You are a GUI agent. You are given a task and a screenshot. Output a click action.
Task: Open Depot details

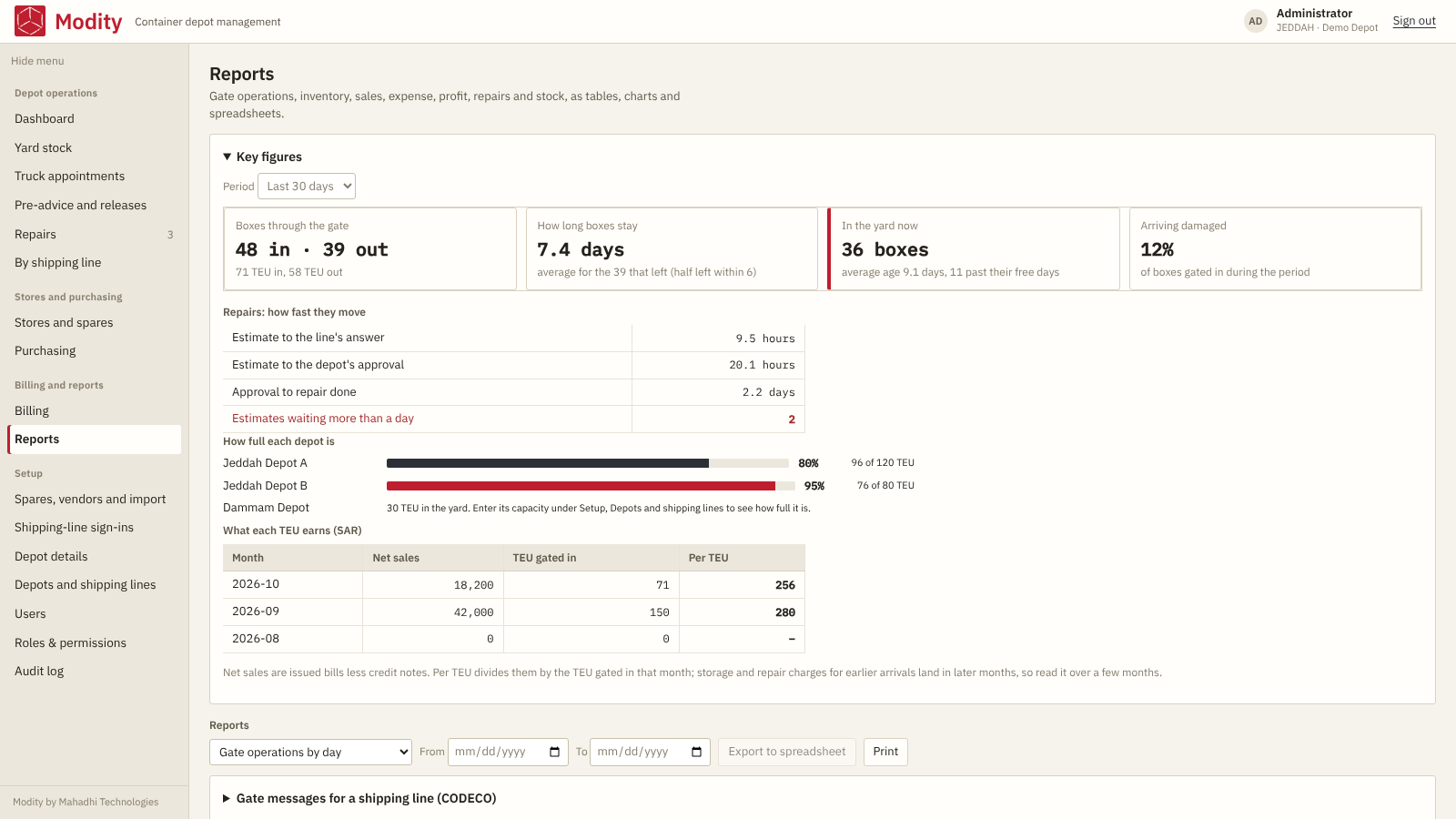point(94,556)
